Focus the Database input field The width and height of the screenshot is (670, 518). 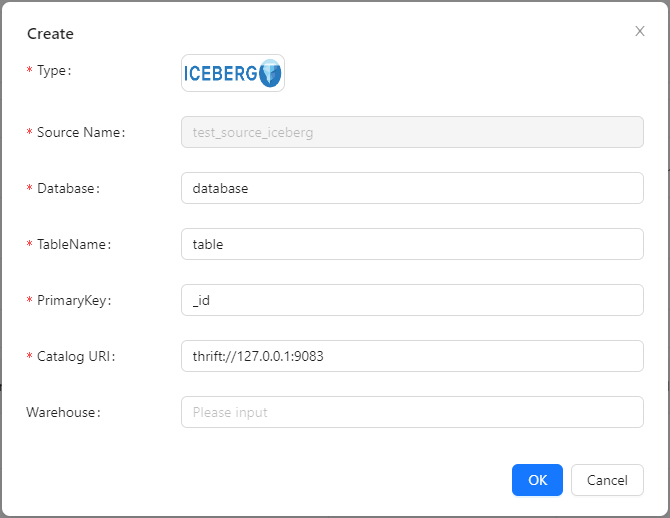click(x=411, y=188)
